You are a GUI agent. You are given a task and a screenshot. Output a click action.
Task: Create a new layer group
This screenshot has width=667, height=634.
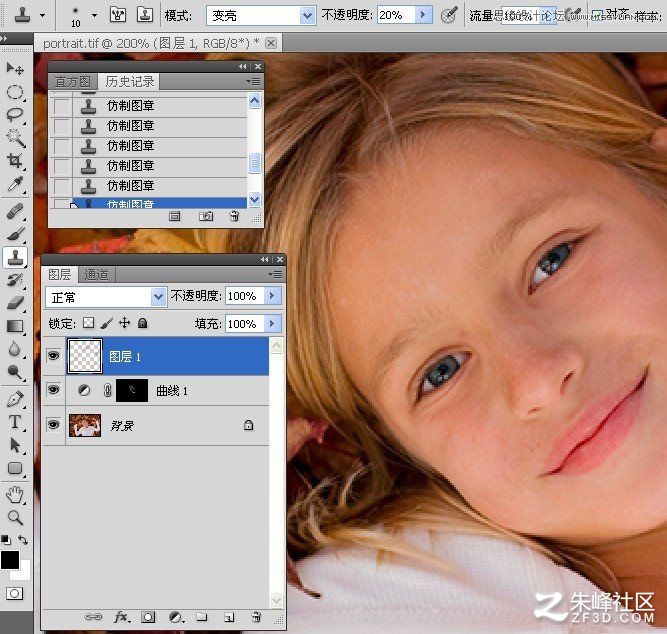[x=202, y=617]
